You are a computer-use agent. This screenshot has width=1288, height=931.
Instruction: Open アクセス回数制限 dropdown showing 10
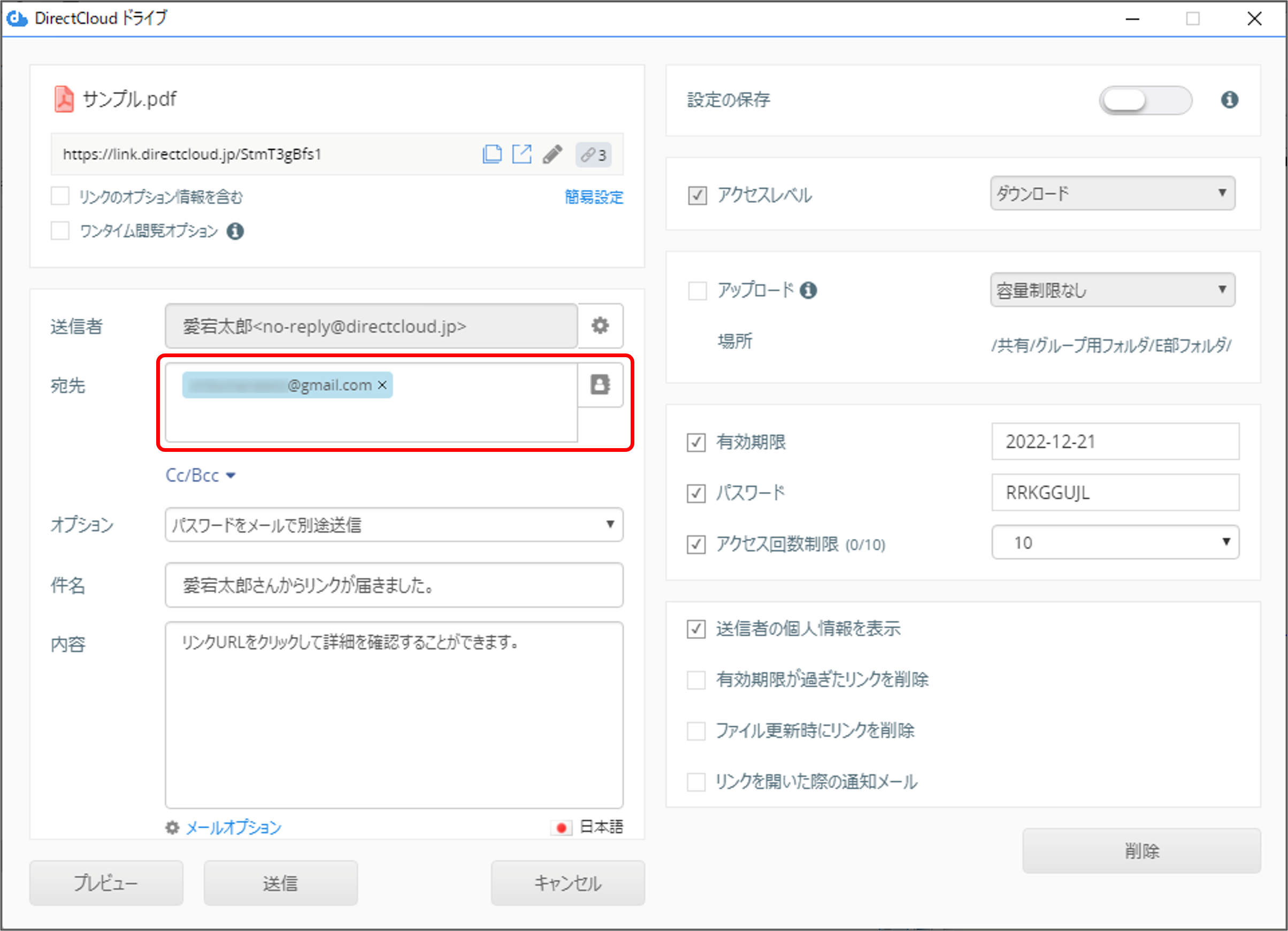point(1115,543)
